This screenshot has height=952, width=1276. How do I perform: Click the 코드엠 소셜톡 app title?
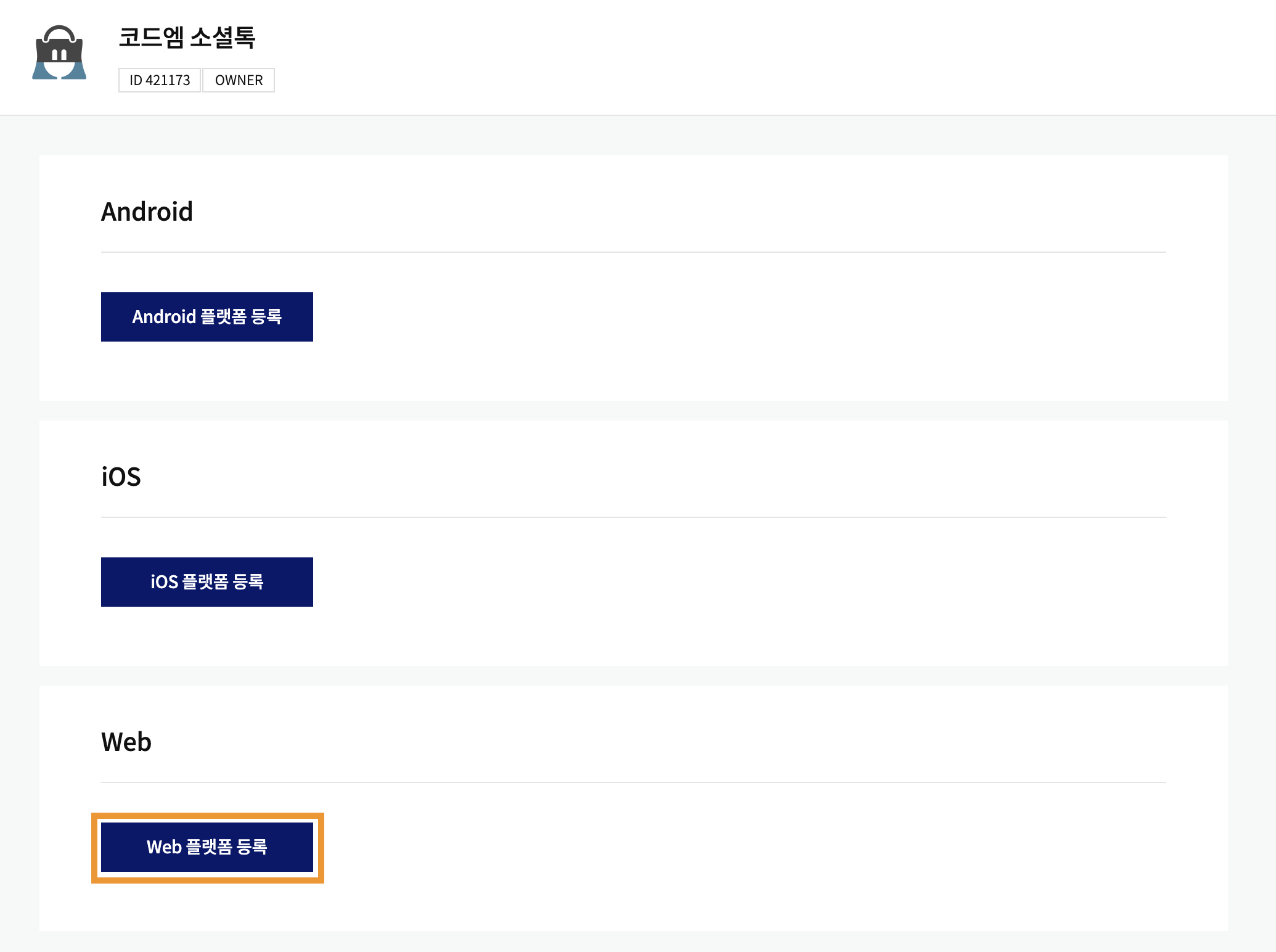[x=187, y=37]
